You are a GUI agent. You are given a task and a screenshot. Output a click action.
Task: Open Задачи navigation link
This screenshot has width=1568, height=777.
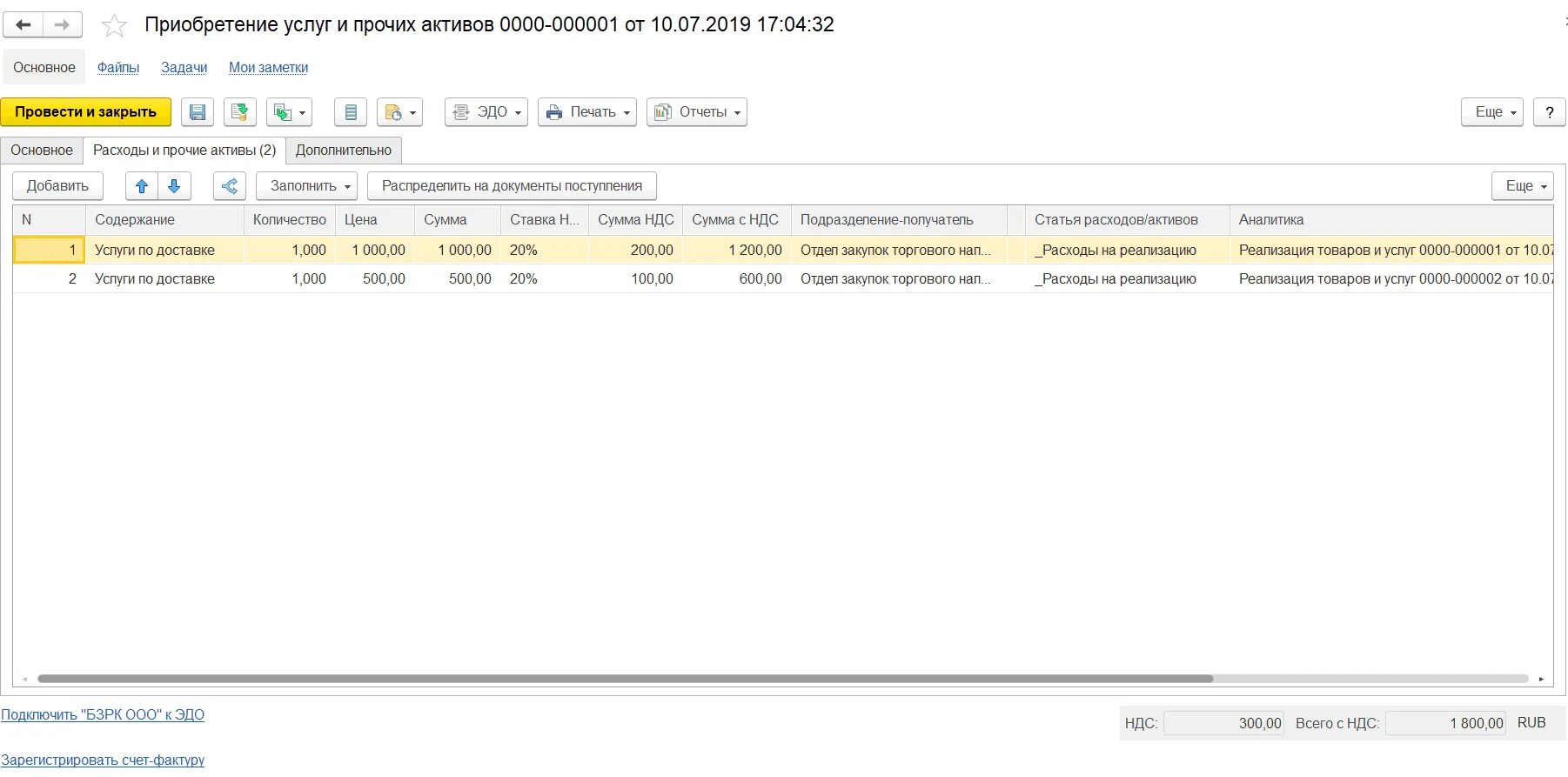[x=184, y=68]
